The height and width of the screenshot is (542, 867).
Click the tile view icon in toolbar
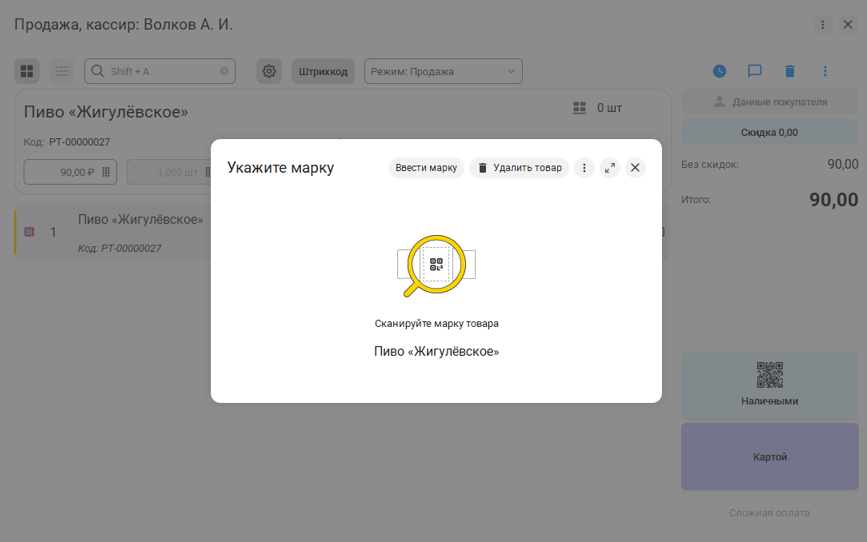[x=27, y=71]
